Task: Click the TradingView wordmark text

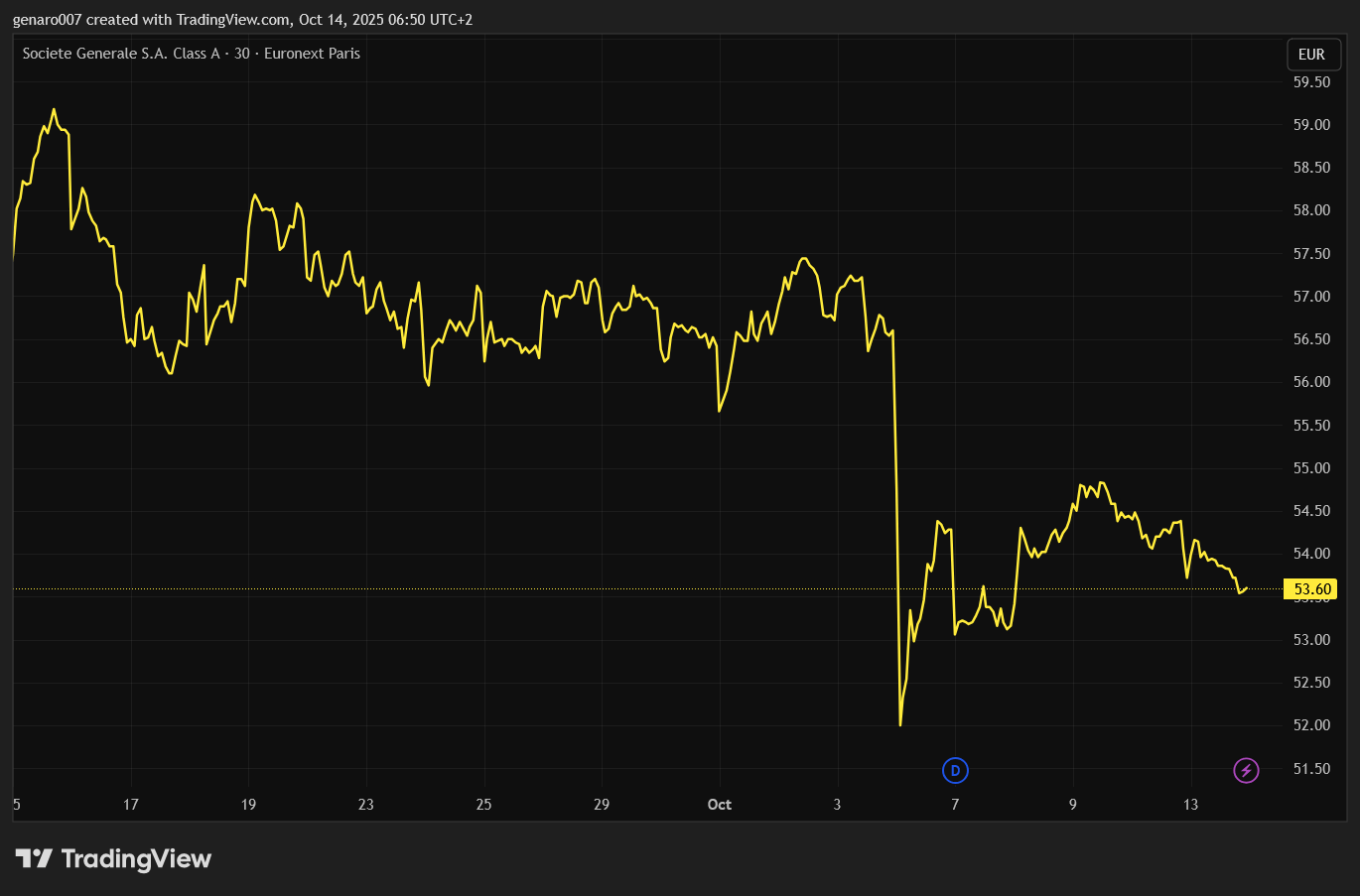Action: (x=137, y=859)
